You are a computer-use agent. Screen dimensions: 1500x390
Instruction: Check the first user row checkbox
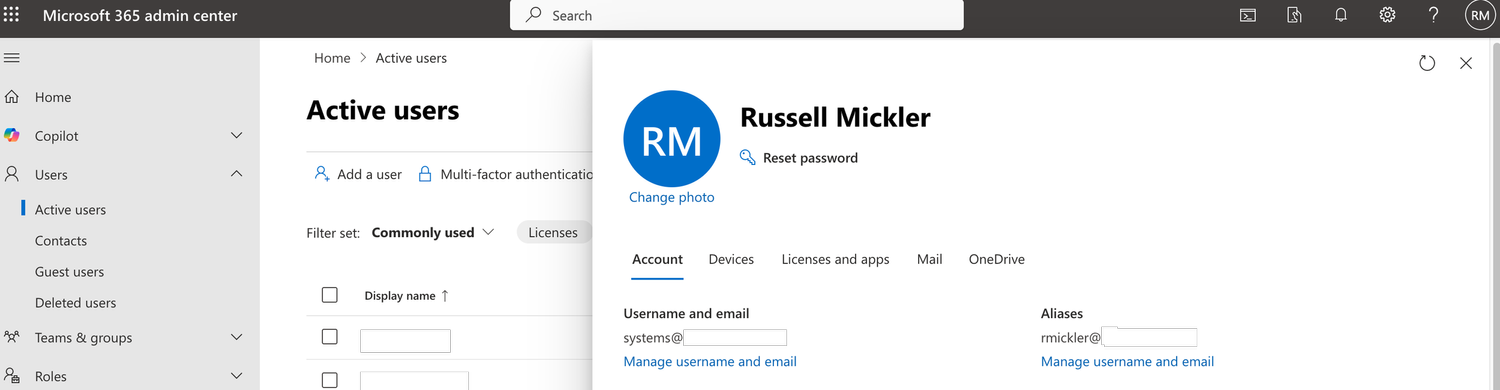click(x=330, y=337)
